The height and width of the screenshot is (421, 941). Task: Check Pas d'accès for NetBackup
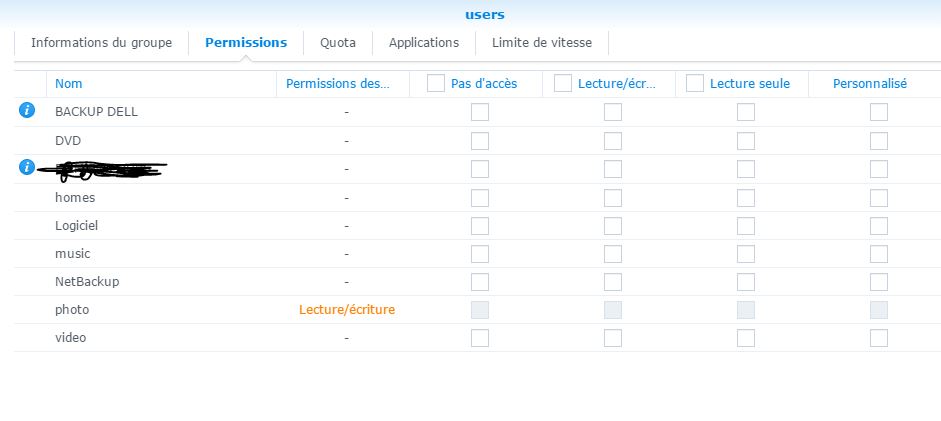pos(480,282)
